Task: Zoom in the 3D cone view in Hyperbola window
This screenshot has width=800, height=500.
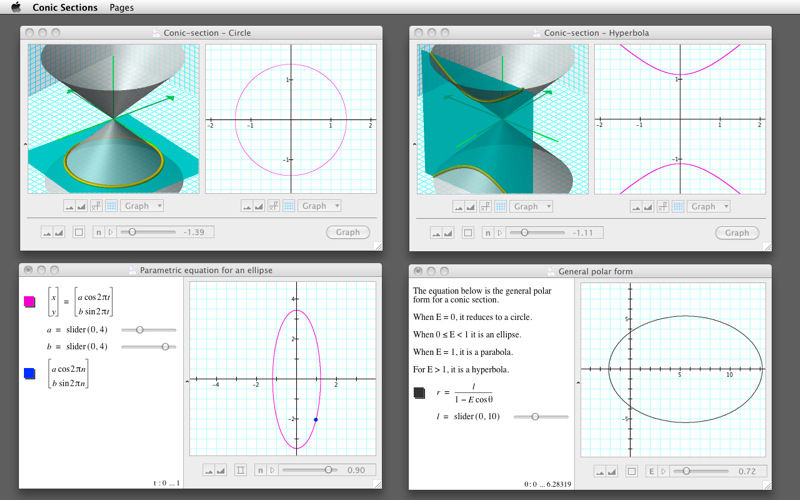Action: click(470, 207)
